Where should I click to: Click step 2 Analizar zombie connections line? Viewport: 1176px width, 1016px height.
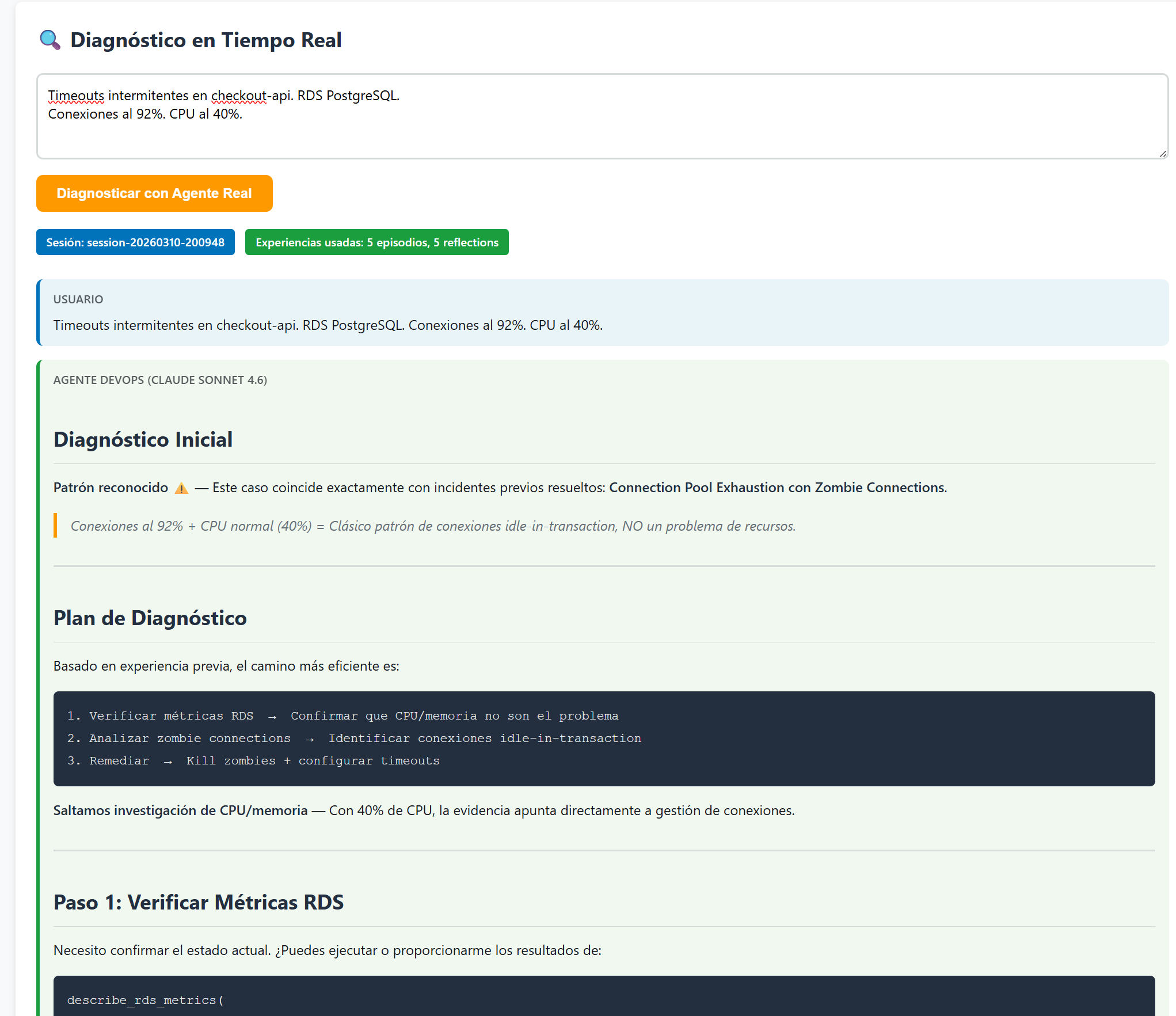[354, 738]
